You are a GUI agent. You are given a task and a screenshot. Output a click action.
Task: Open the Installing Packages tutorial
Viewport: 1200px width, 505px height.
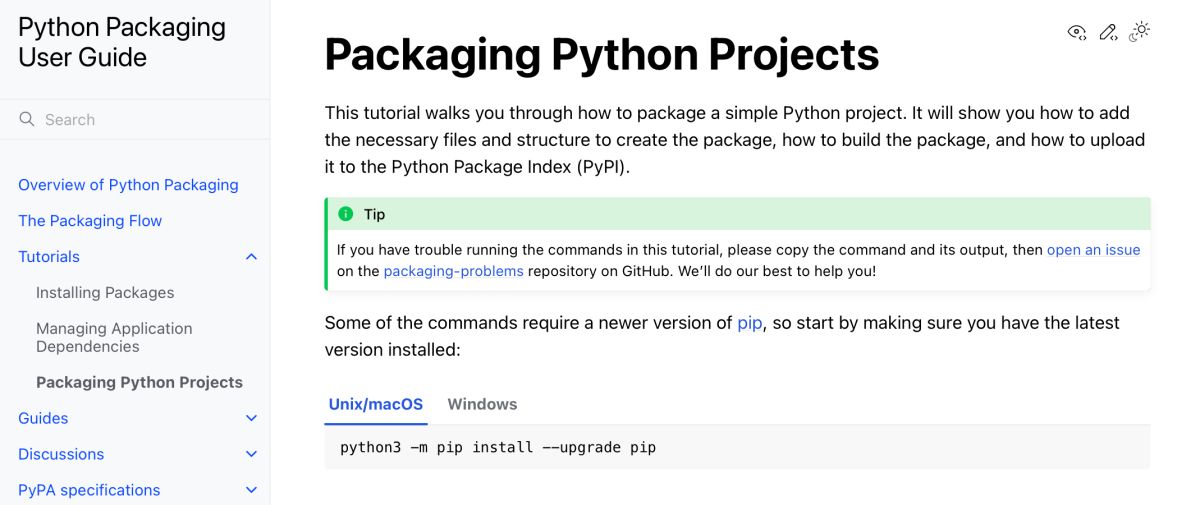point(105,293)
